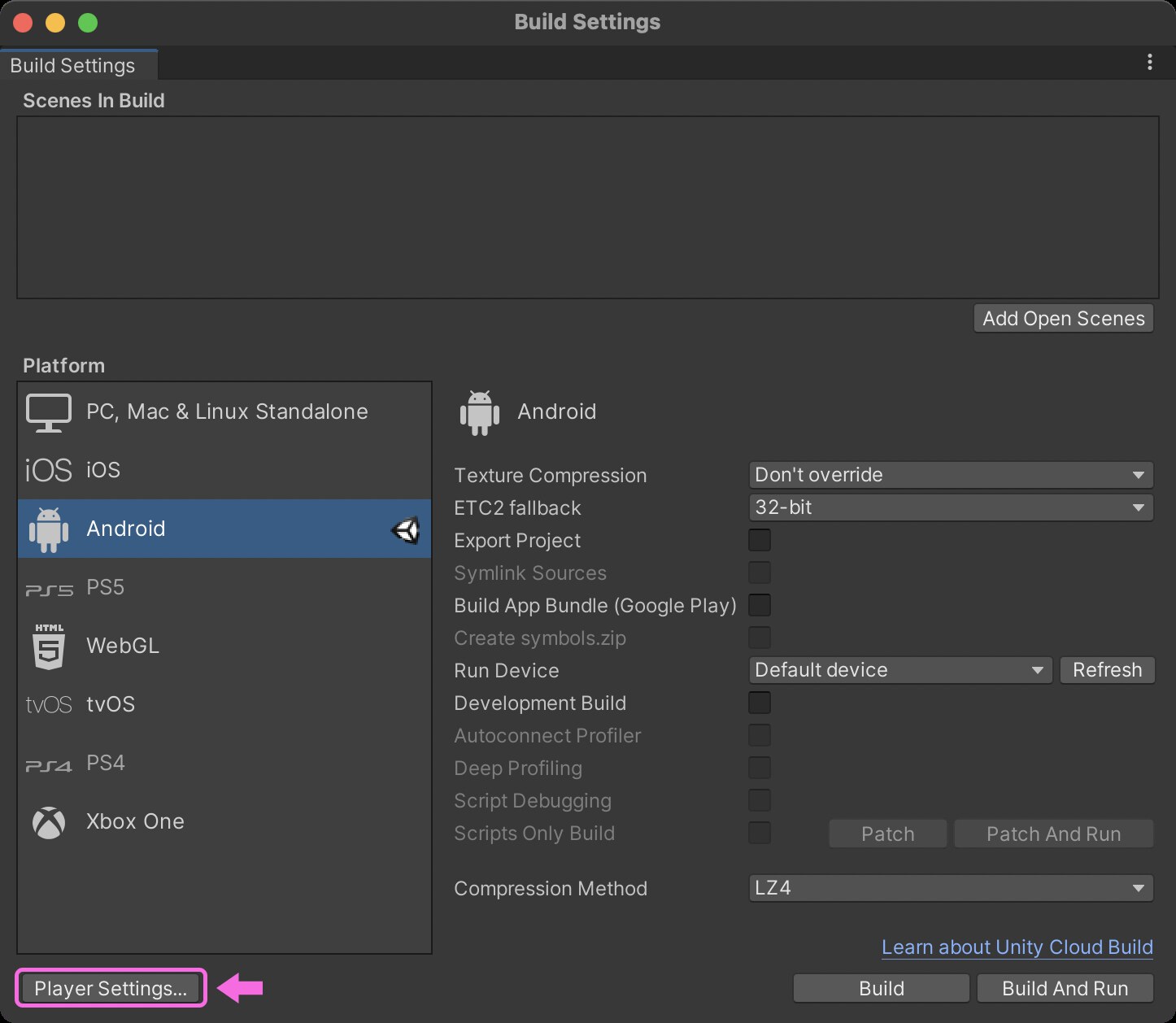Screen dimensions: 1176x1023
Task: Enable Build App Bundle (Google Play) checkbox
Action: [x=760, y=605]
